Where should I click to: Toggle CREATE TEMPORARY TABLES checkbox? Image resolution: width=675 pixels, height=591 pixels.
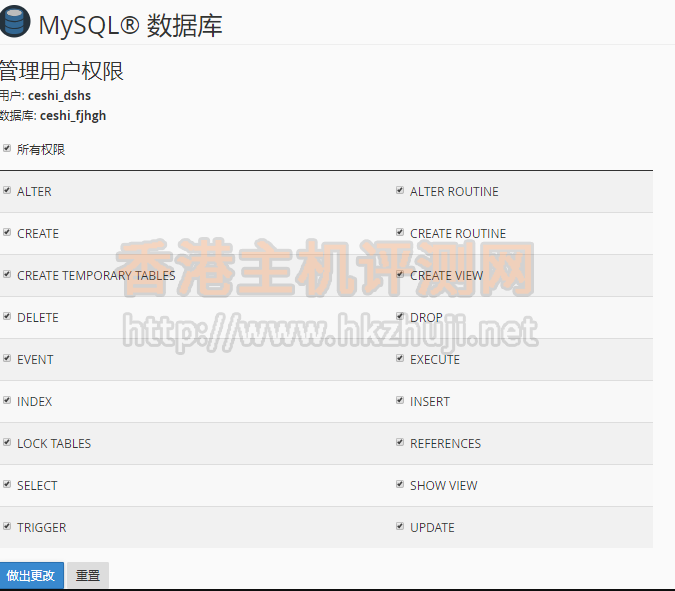7,274
